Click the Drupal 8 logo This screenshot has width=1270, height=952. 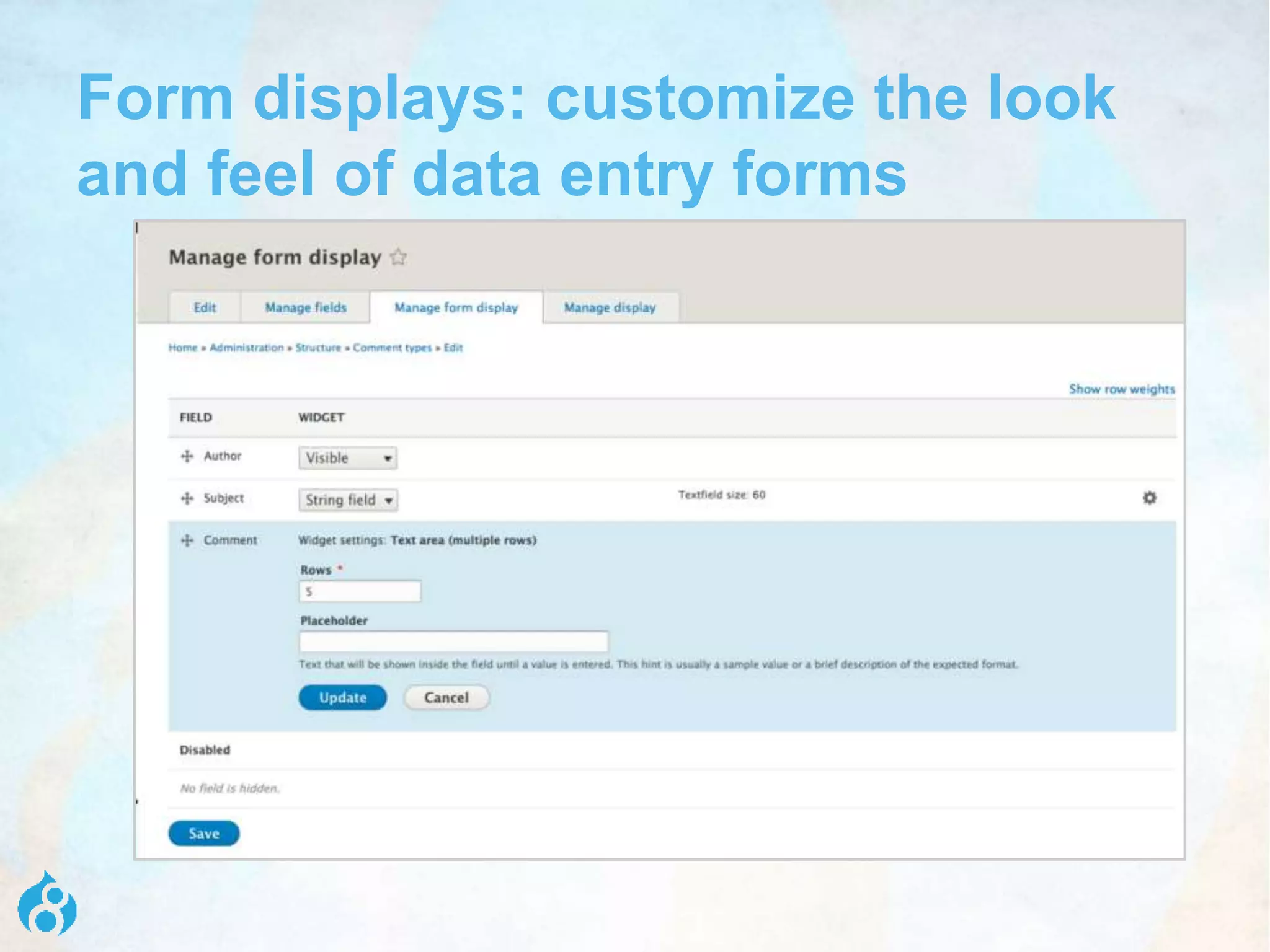(x=47, y=902)
